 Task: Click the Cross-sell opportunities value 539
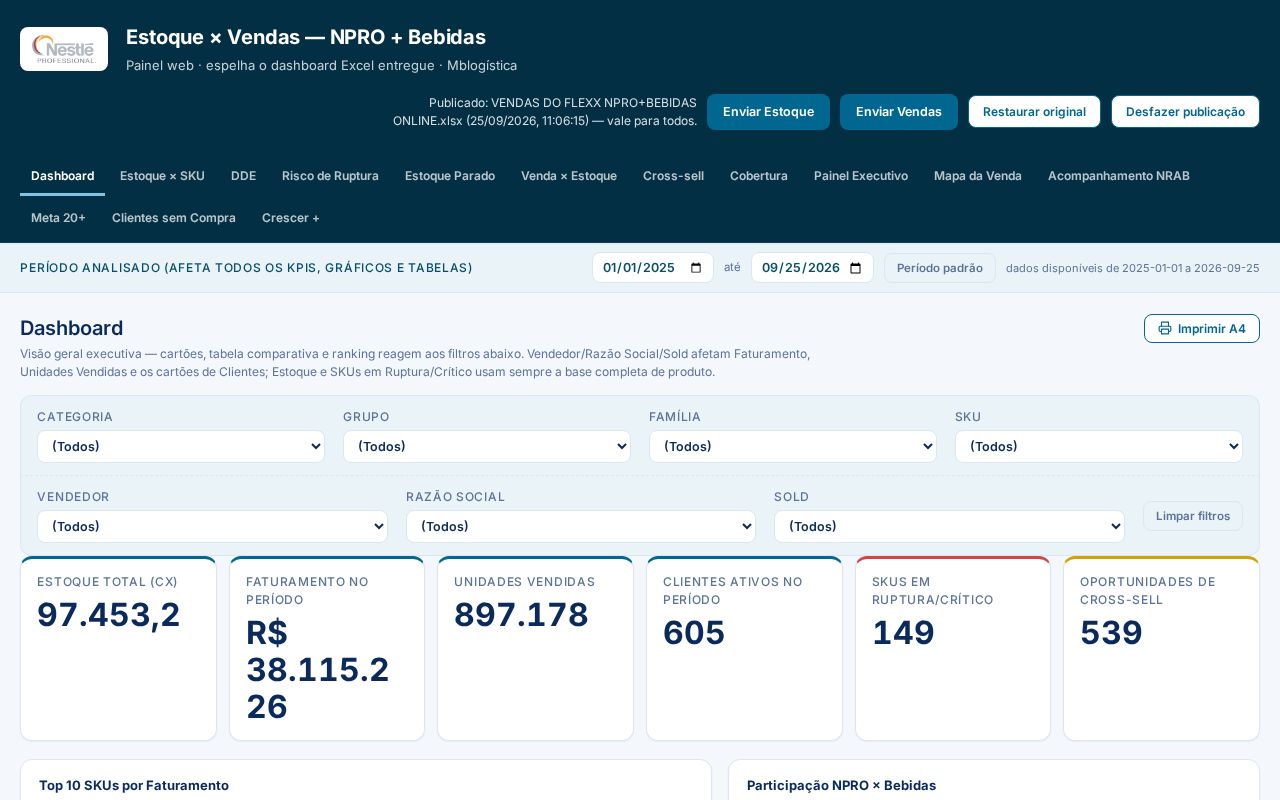pyautogui.click(x=1111, y=632)
